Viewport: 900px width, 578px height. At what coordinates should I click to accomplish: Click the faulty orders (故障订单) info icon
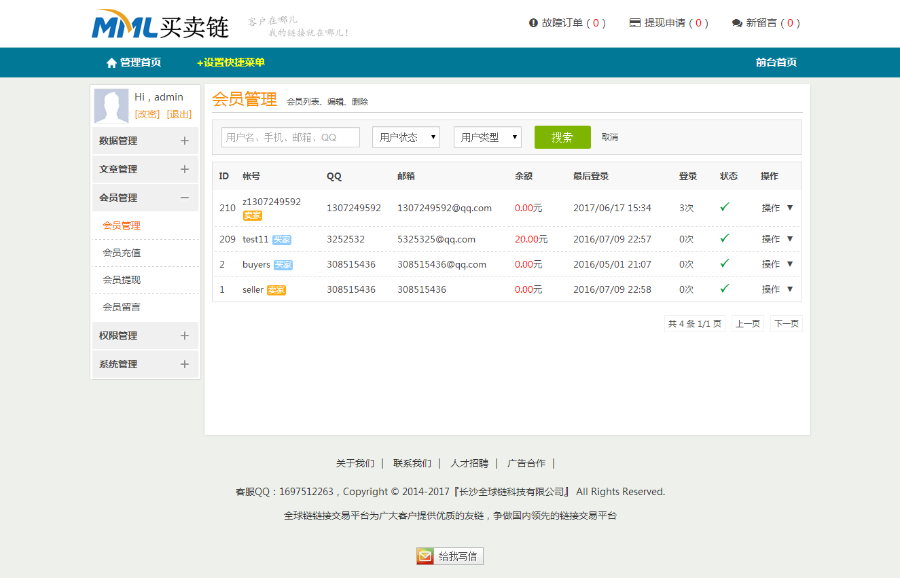(531, 22)
